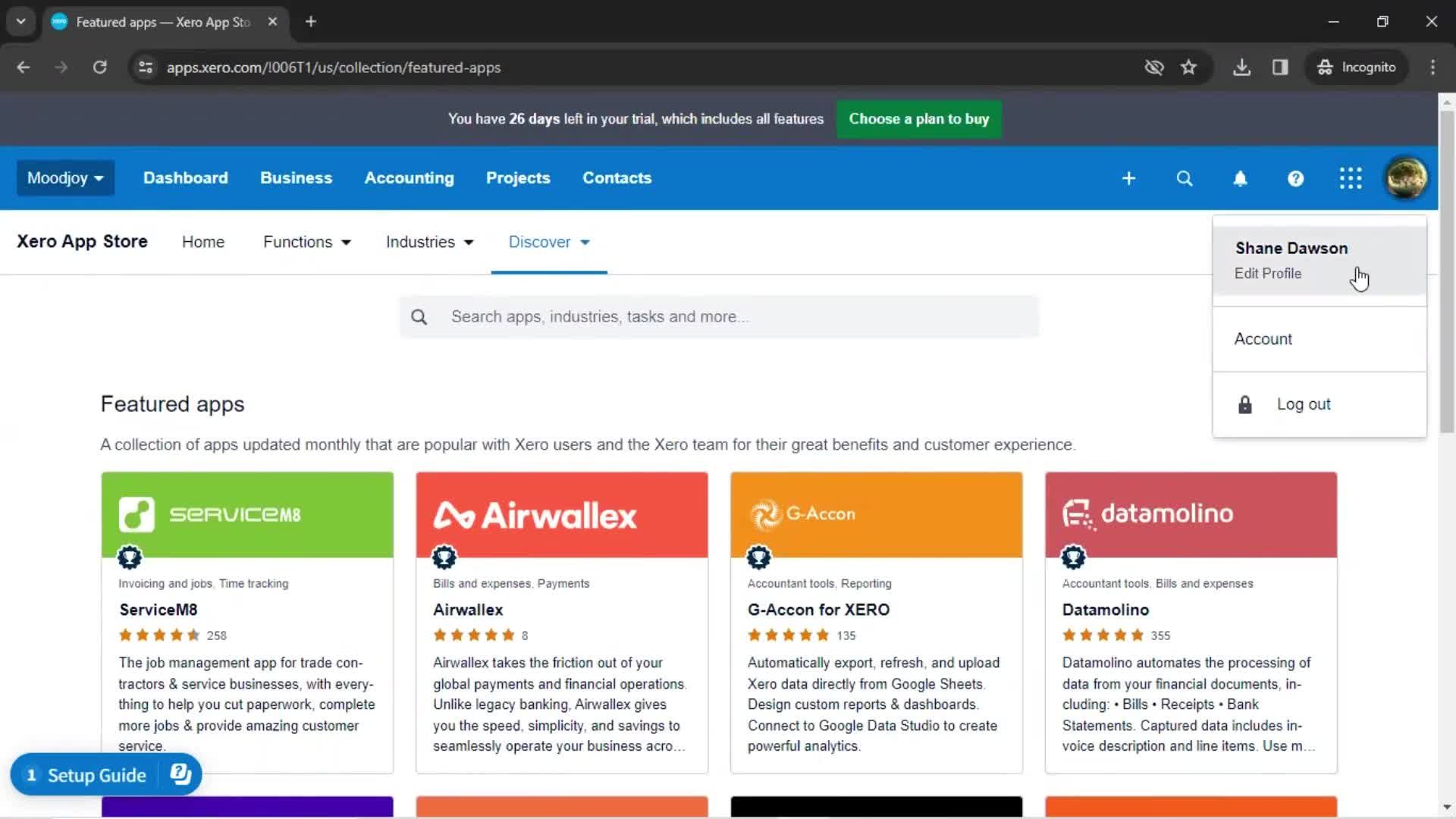The width and height of the screenshot is (1456, 819).
Task: Open the Setup Guide button
Action: click(x=105, y=774)
